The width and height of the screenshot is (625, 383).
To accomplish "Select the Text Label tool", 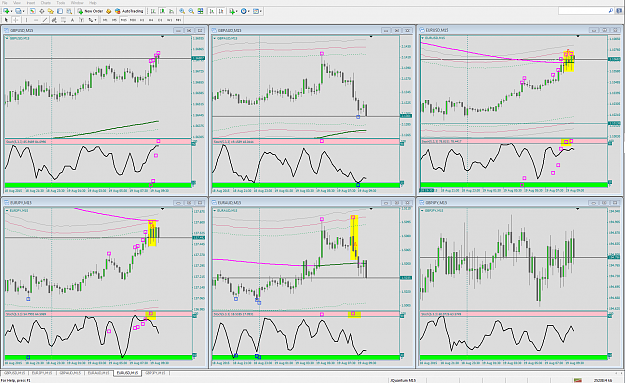I will pos(81,20).
